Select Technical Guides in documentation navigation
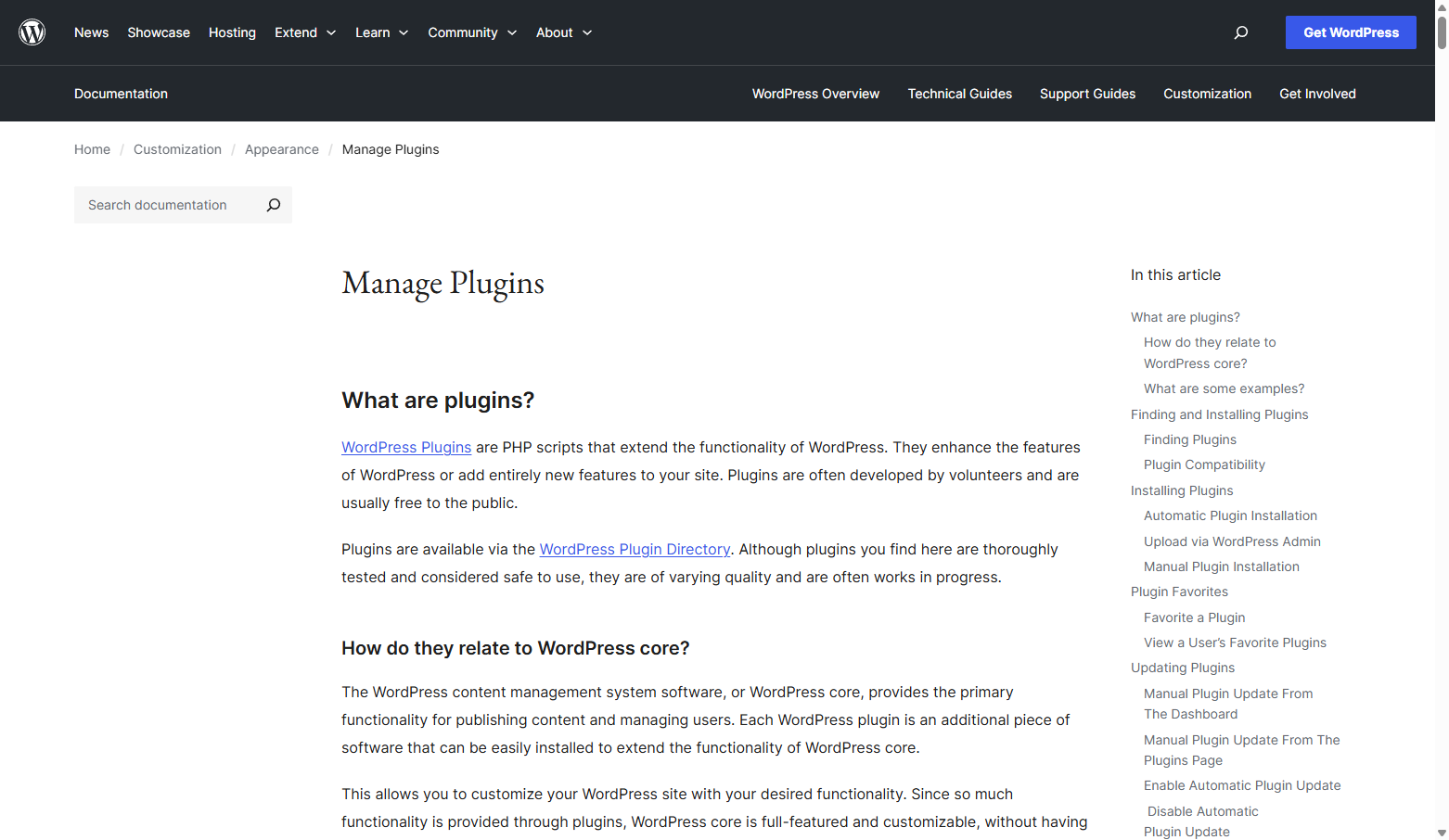 pyautogui.click(x=959, y=94)
